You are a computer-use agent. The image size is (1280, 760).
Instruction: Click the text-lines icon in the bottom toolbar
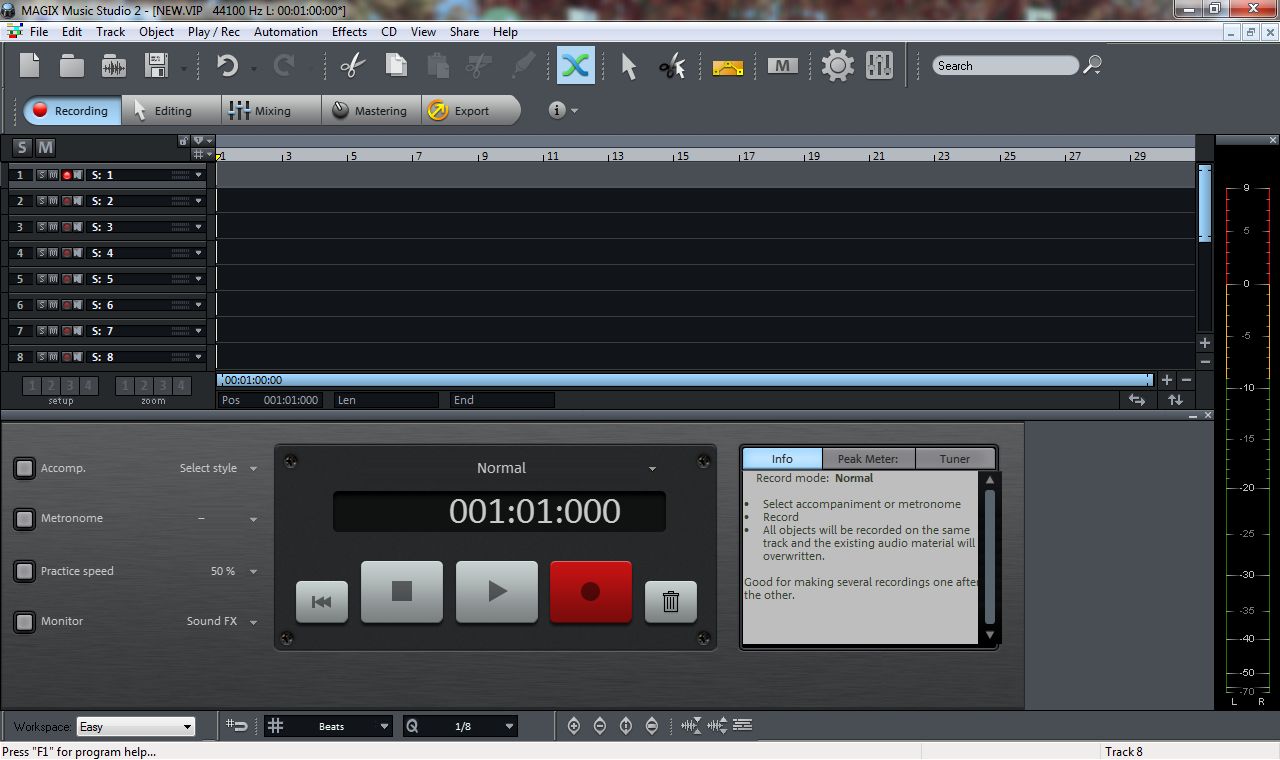[742, 725]
